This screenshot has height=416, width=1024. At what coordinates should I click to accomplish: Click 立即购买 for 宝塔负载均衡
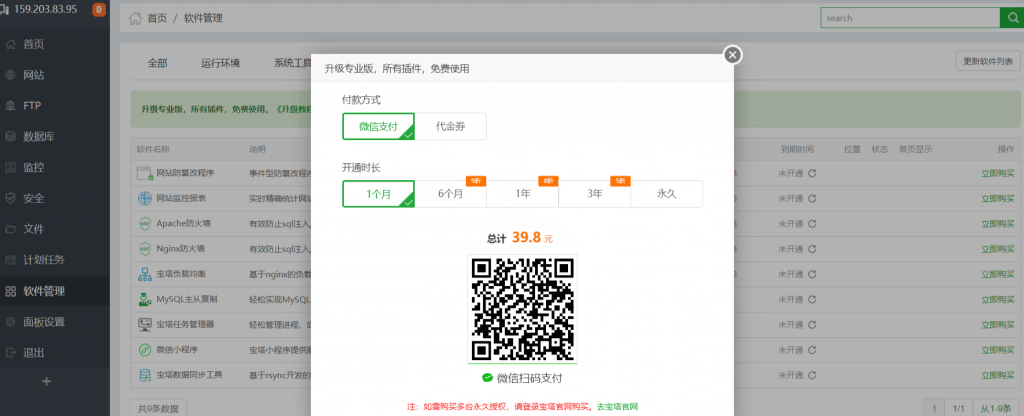tap(998, 274)
